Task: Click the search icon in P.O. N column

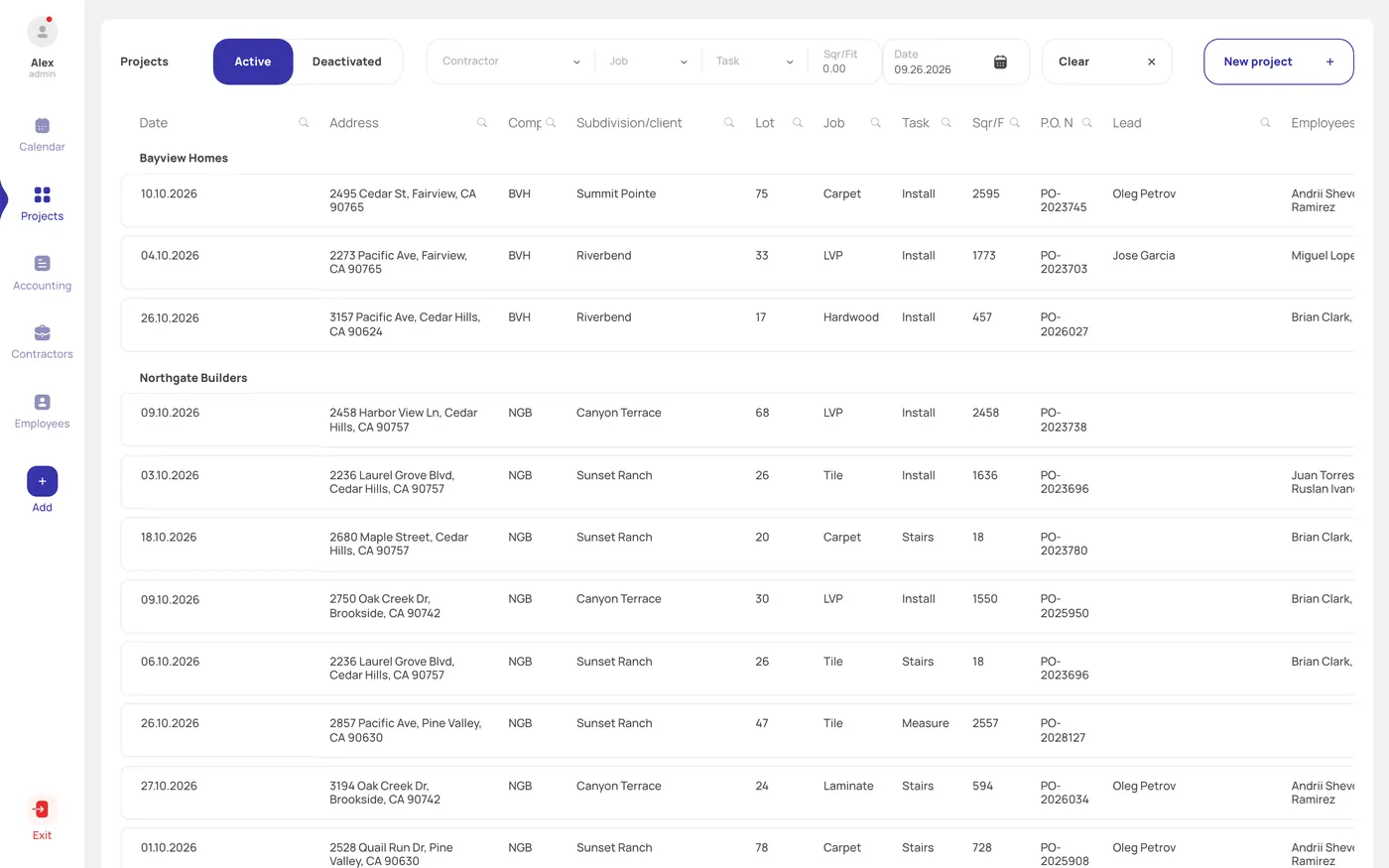Action: (1087, 123)
